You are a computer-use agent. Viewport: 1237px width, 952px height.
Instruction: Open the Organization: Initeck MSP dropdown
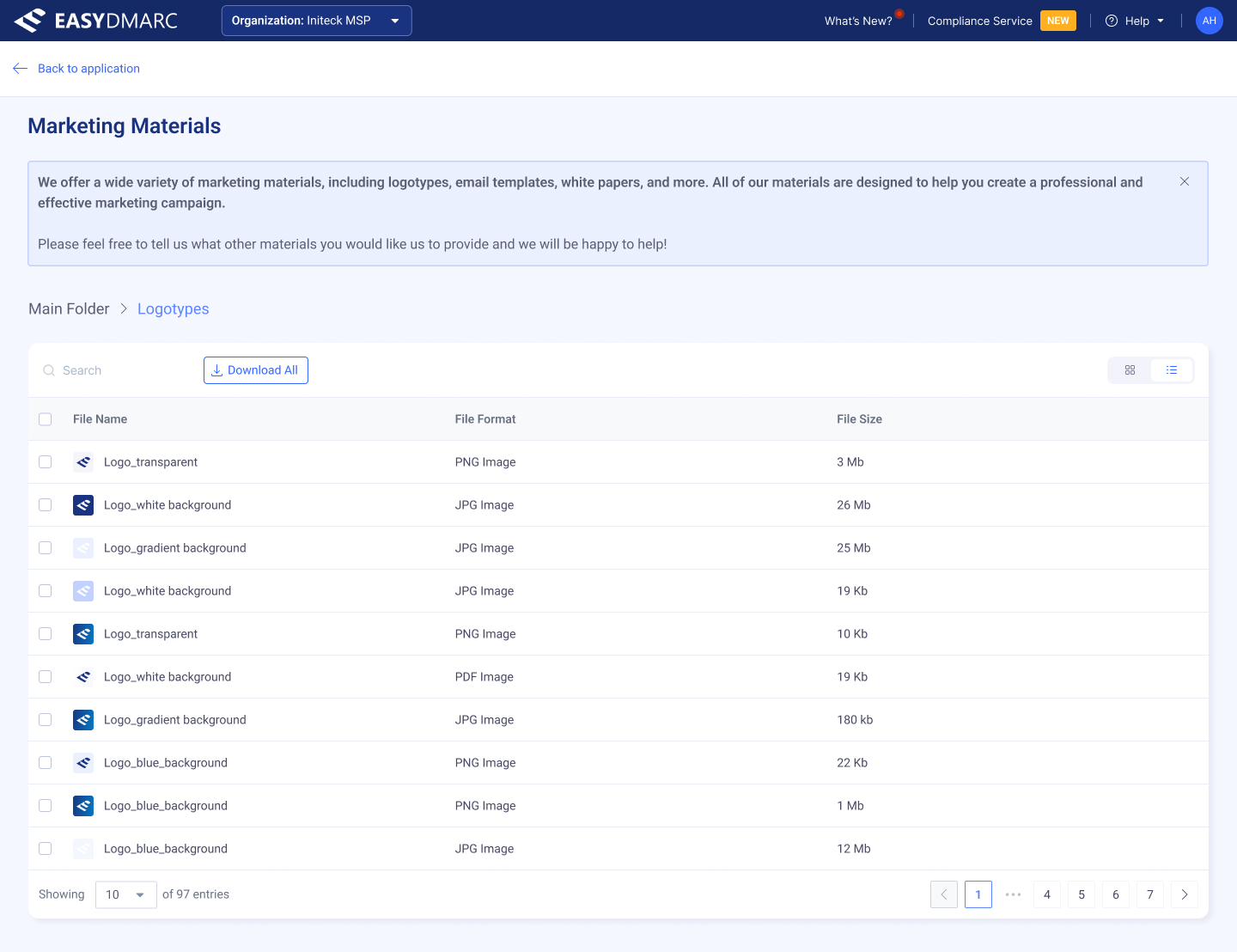(x=316, y=21)
